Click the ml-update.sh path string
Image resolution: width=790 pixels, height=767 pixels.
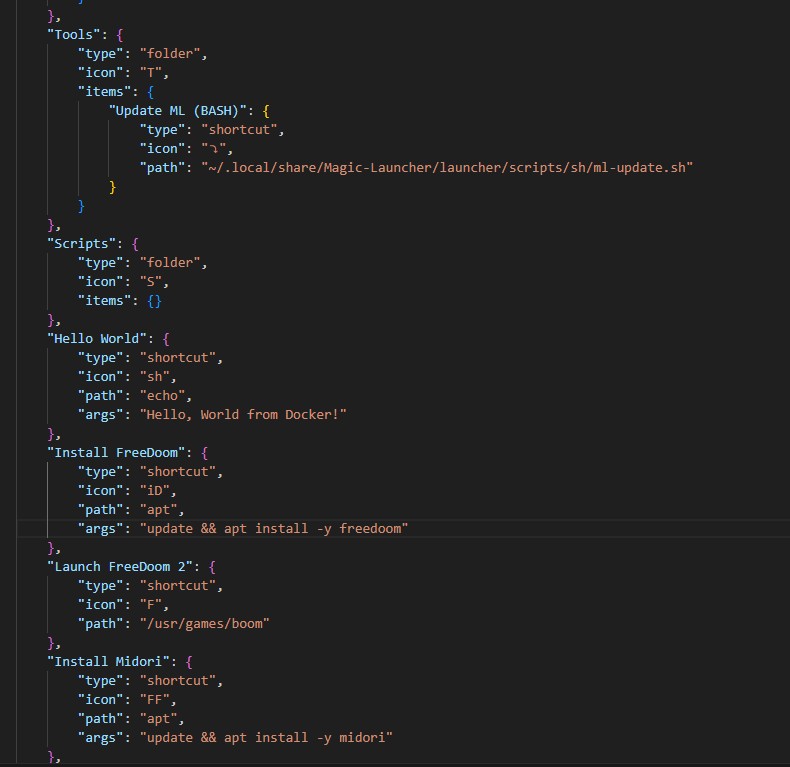click(x=447, y=167)
